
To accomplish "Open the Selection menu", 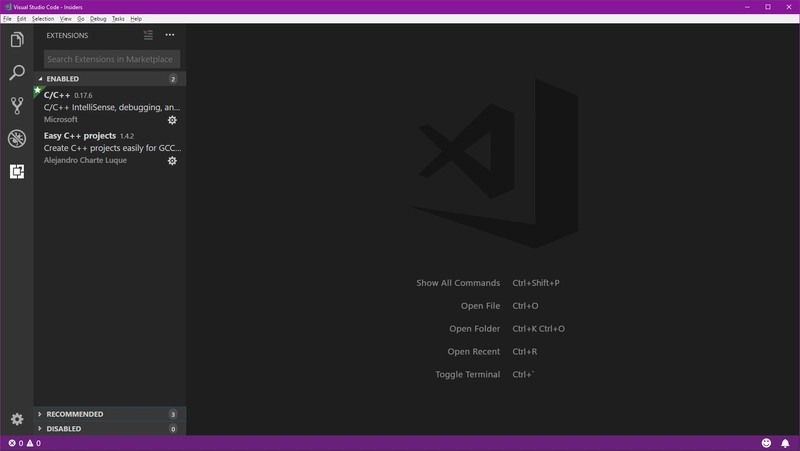I will click(43, 19).
